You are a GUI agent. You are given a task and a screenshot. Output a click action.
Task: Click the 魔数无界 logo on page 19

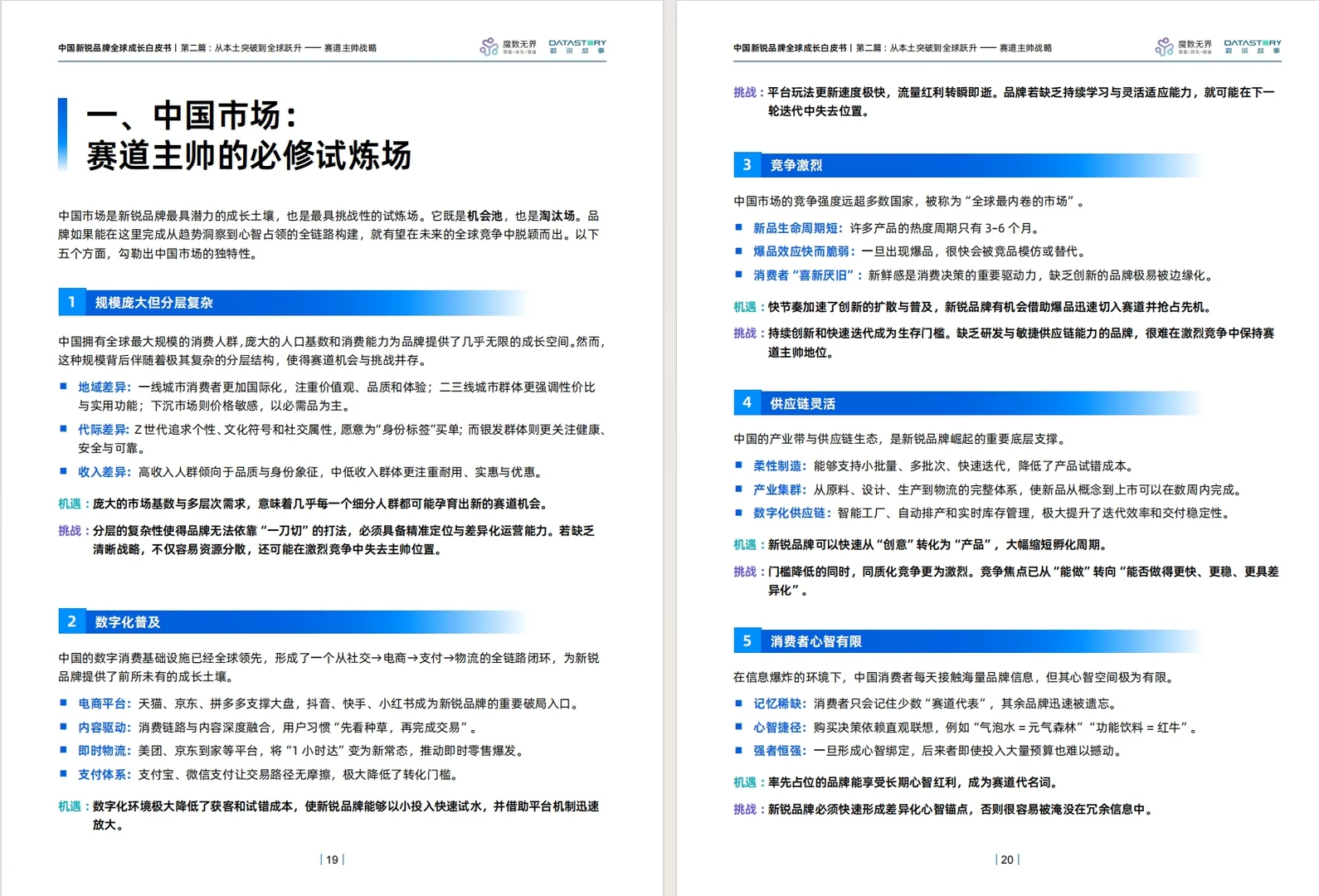[508, 46]
